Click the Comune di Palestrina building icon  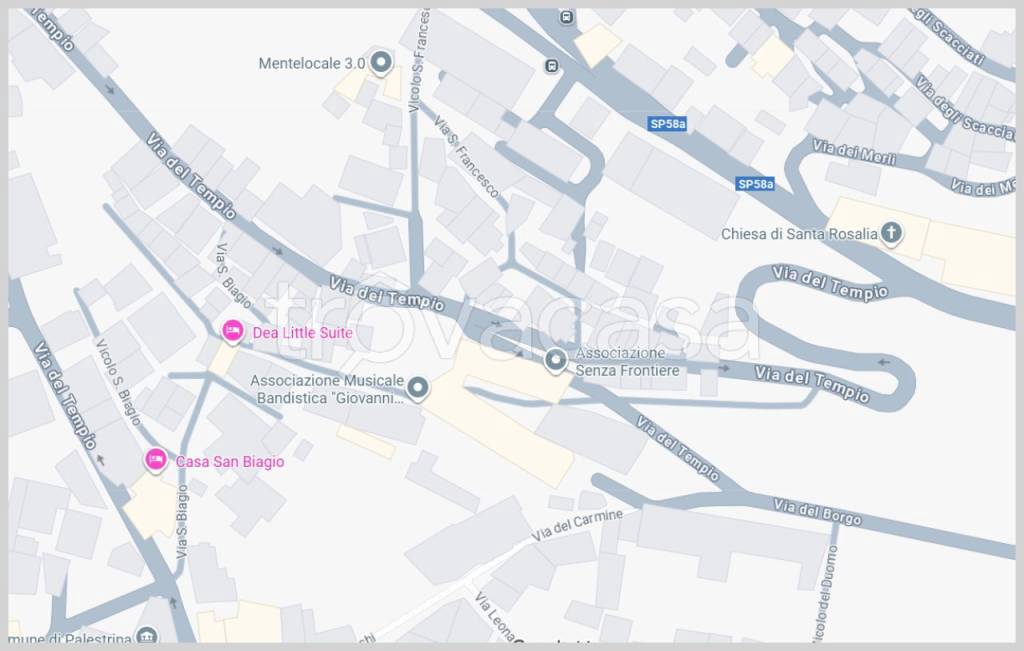(x=148, y=637)
